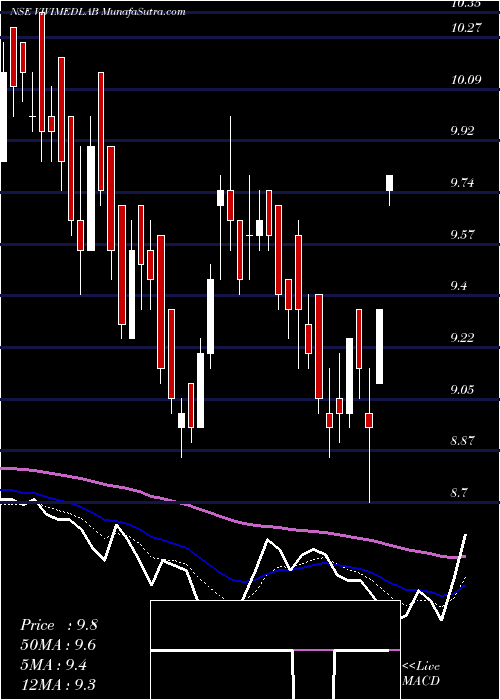The image size is (500, 700).
Task: Click the latest white candle near 9.74
Action: (390, 183)
